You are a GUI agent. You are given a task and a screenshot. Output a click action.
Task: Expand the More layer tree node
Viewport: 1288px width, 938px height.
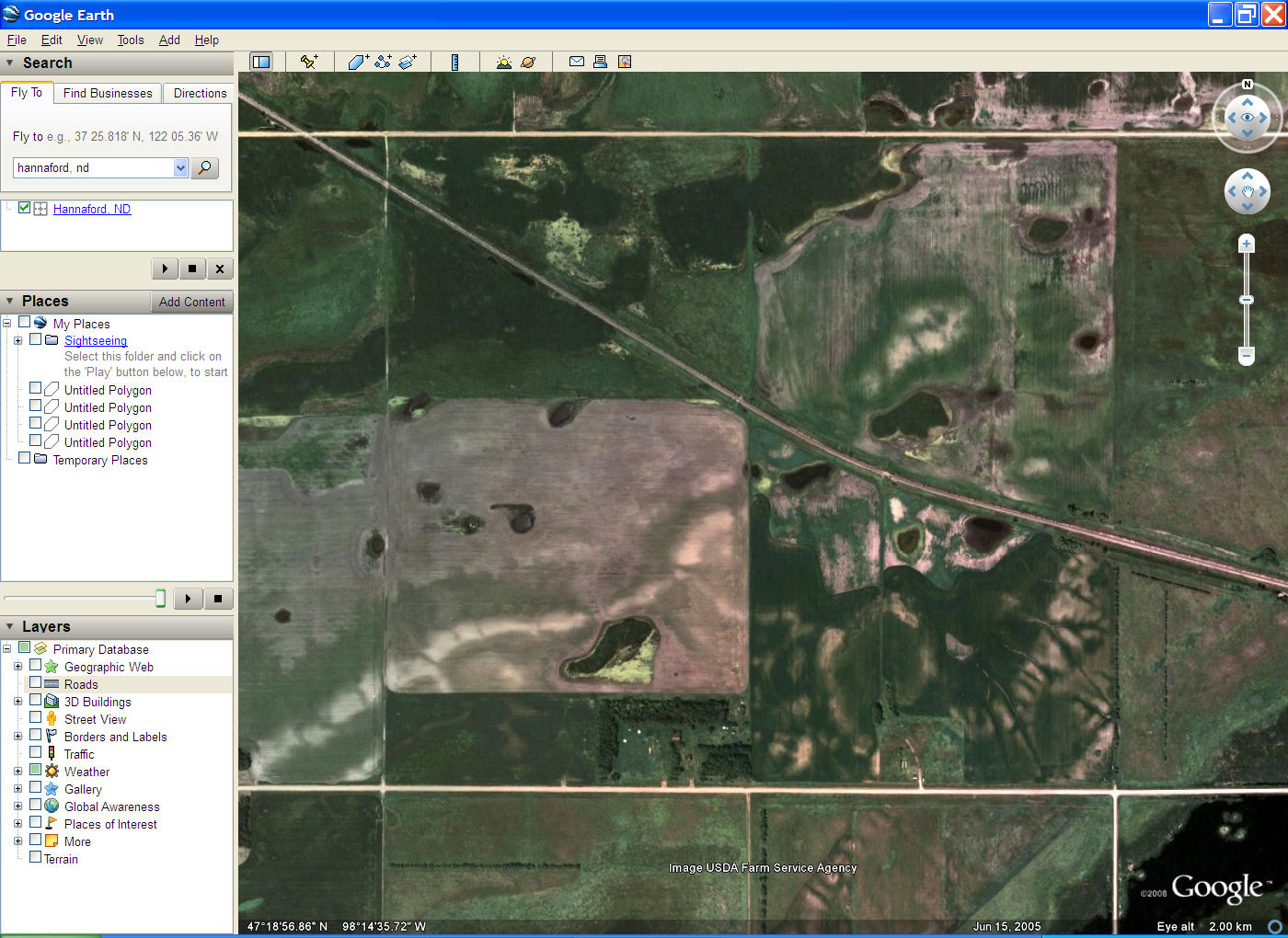point(17,841)
